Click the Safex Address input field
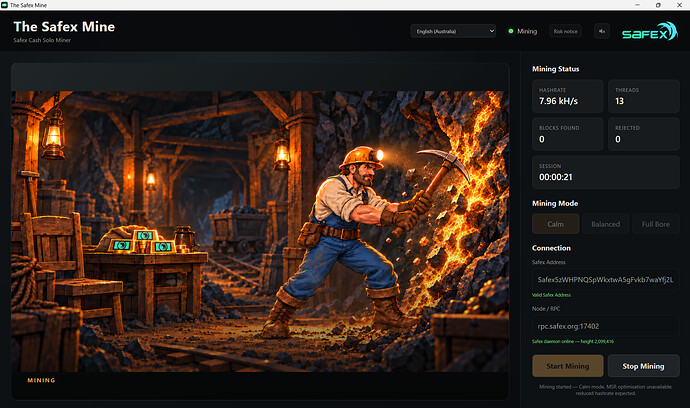Viewport: 690px width, 408px height. (606, 279)
